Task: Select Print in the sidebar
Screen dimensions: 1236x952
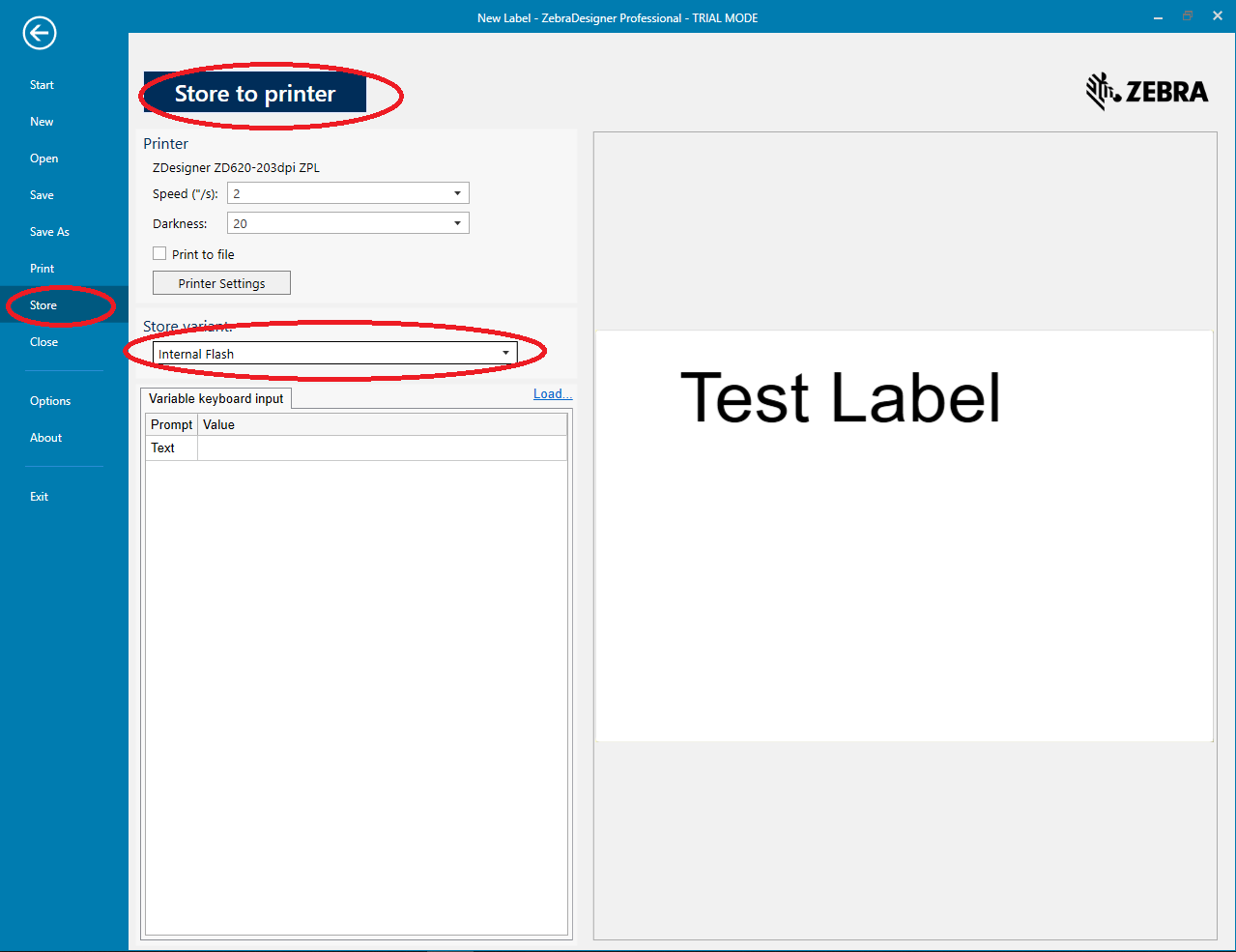Action: pos(42,268)
